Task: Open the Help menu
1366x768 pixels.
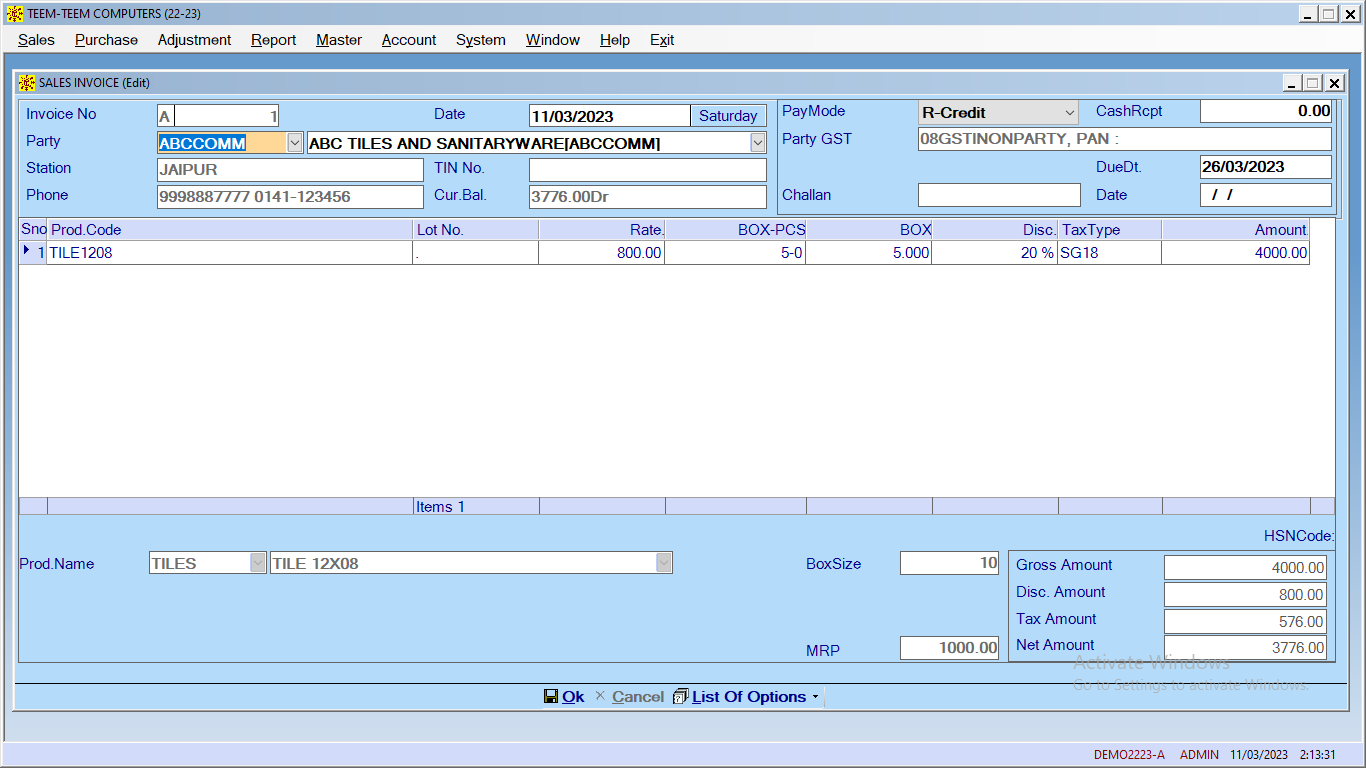Action: [x=615, y=40]
